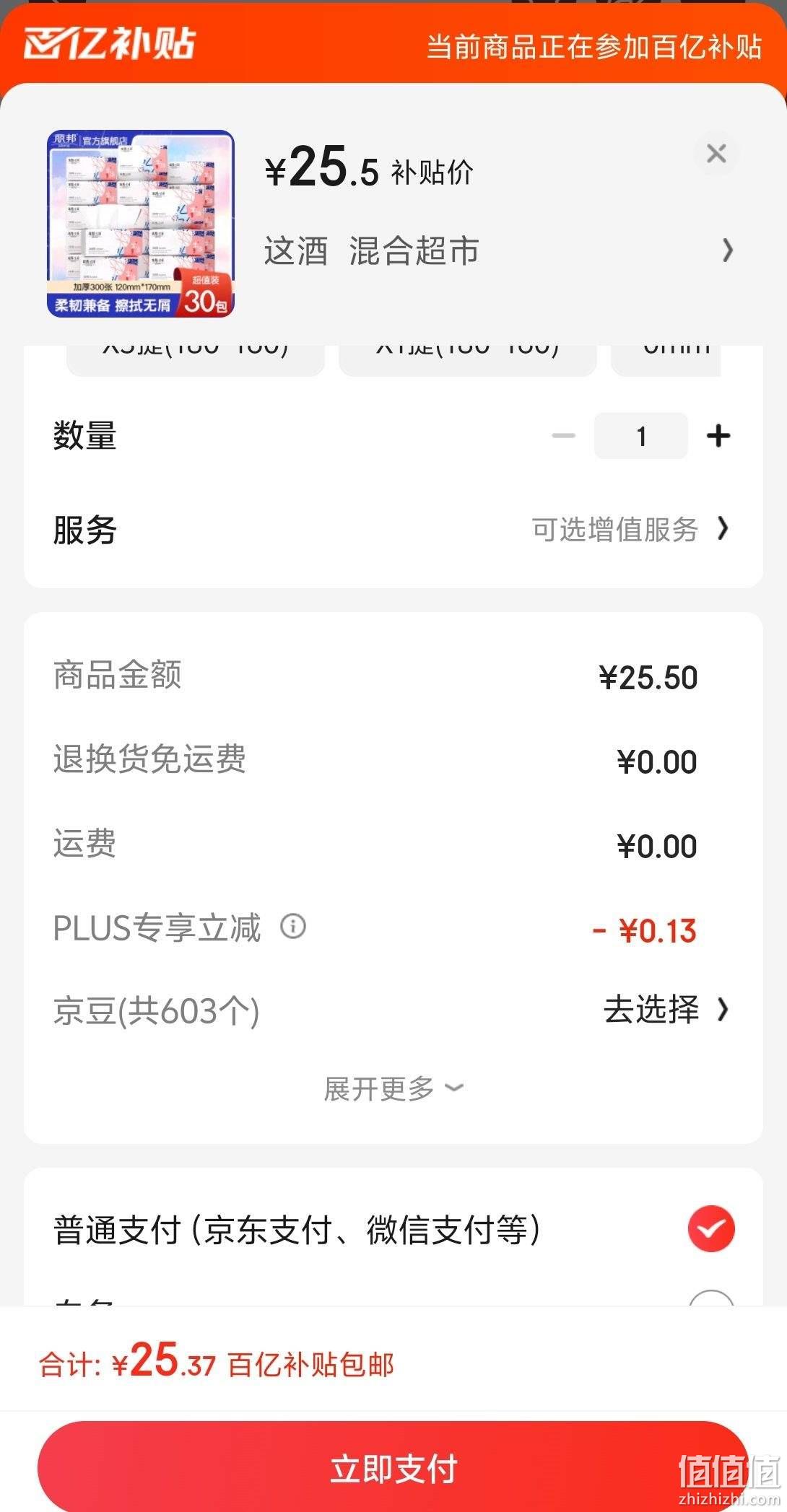Tap the 百亿补贴 logo in header
Image resolution: width=787 pixels, height=1512 pixels.
110,43
